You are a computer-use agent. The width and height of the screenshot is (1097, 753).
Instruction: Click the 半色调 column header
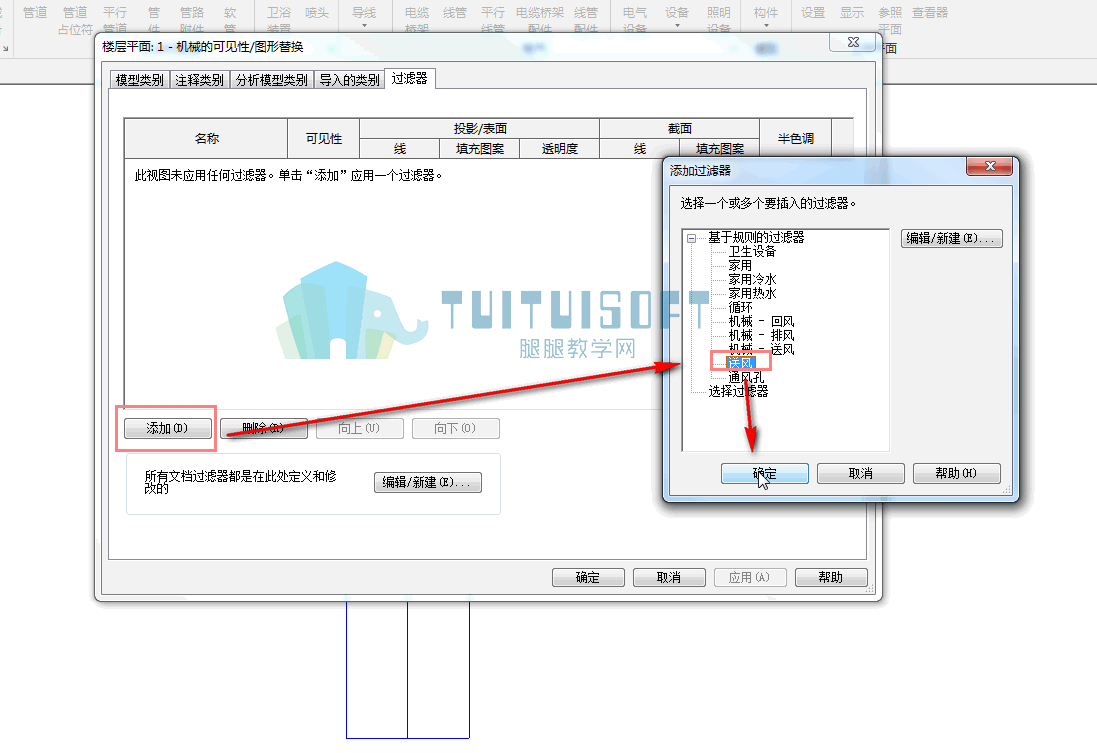pyautogui.click(x=796, y=139)
